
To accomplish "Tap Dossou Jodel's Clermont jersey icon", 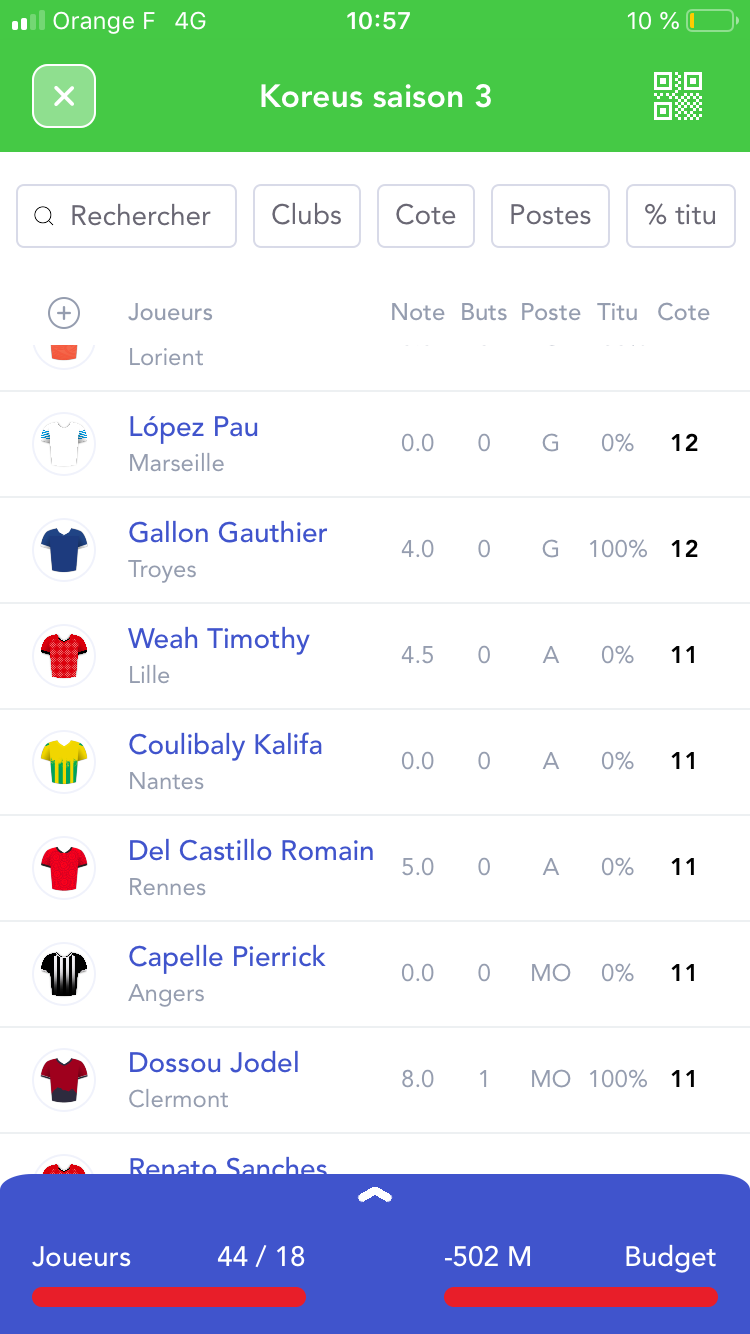I will 64,1079.
